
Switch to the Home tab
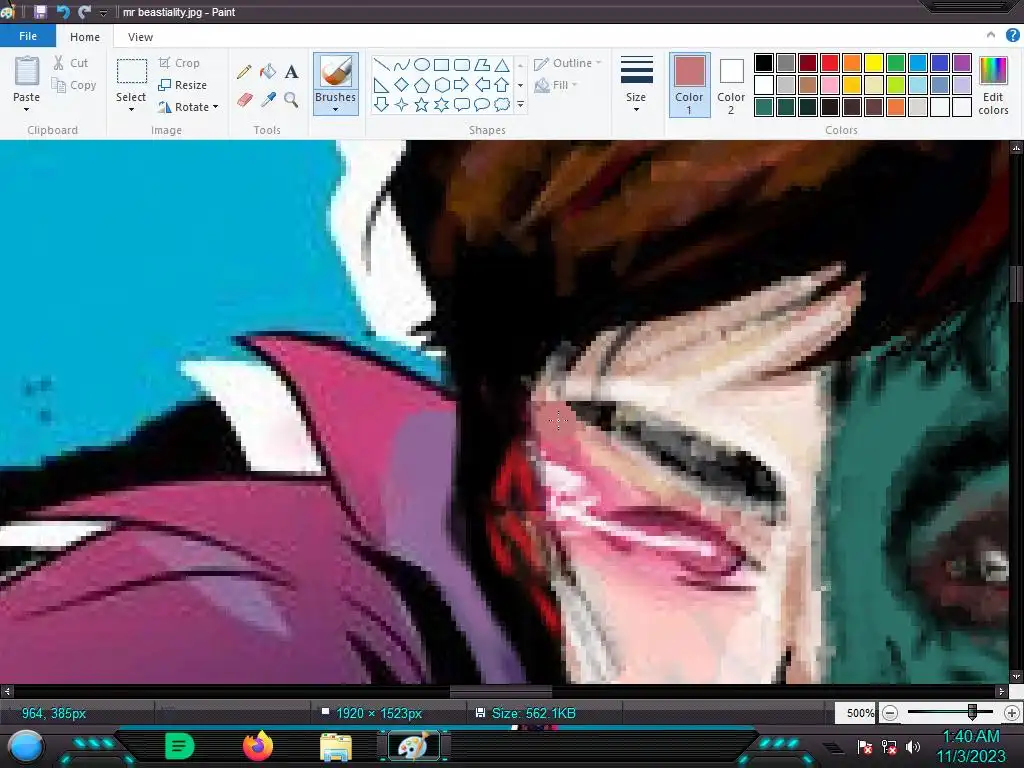coord(85,37)
